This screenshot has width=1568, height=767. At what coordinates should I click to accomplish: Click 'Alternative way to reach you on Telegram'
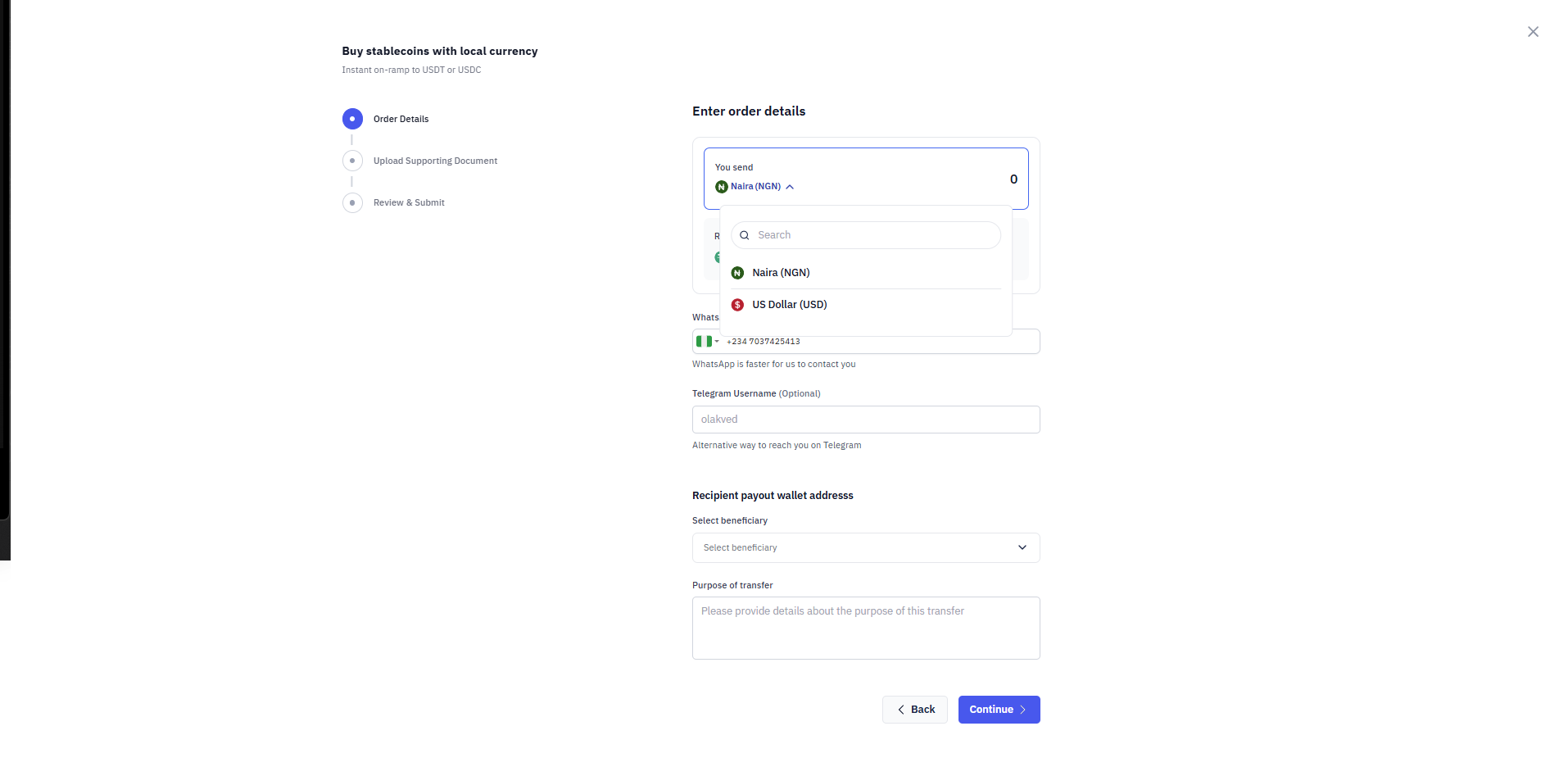[x=777, y=445]
